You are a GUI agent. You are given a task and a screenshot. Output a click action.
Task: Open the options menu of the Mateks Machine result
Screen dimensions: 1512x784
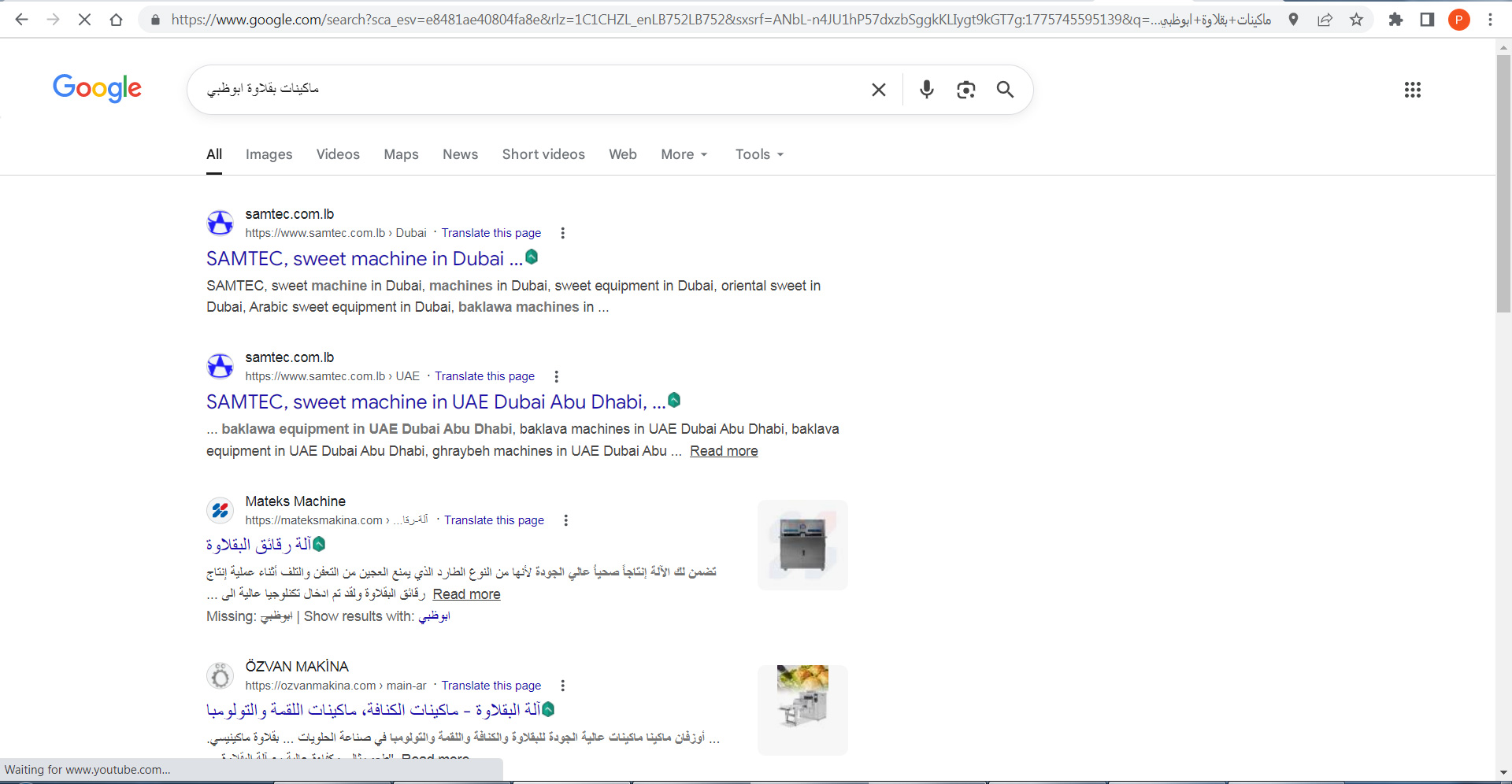(565, 520)
